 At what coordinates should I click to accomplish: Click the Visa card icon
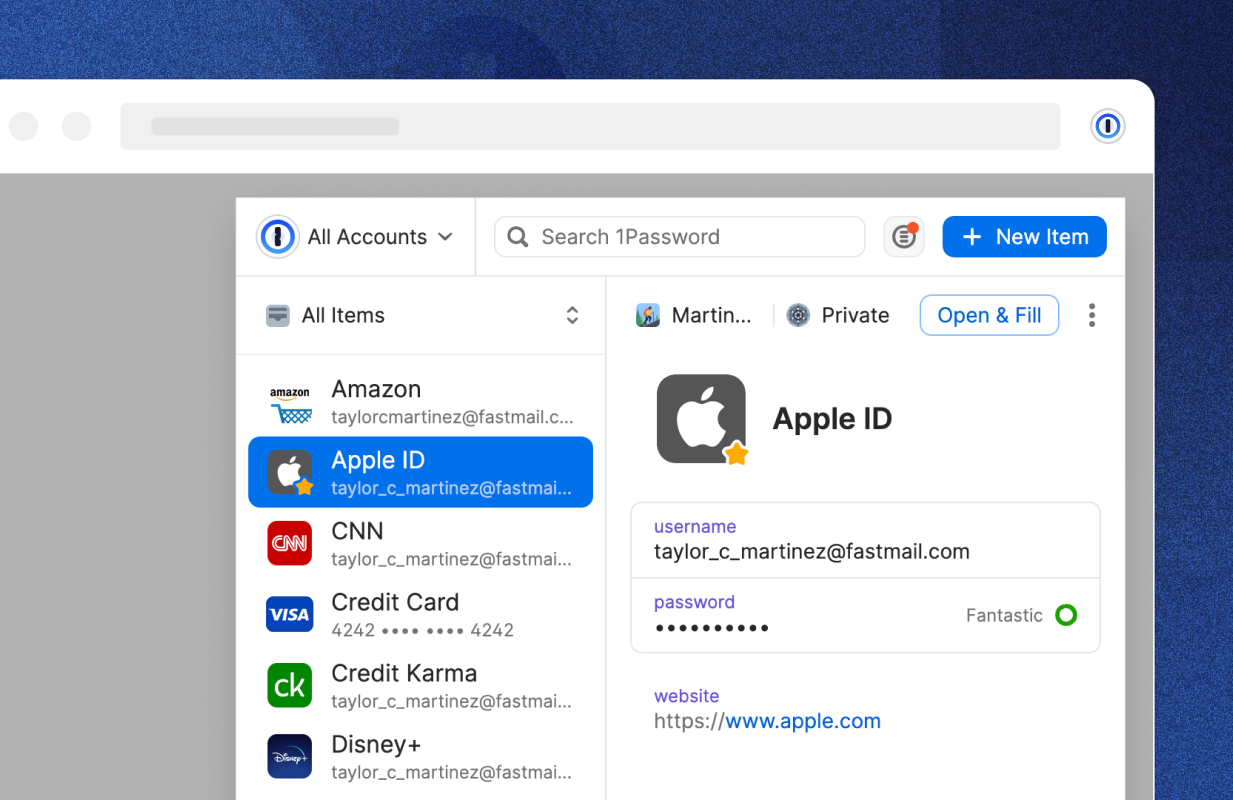(x=290, y=614)
